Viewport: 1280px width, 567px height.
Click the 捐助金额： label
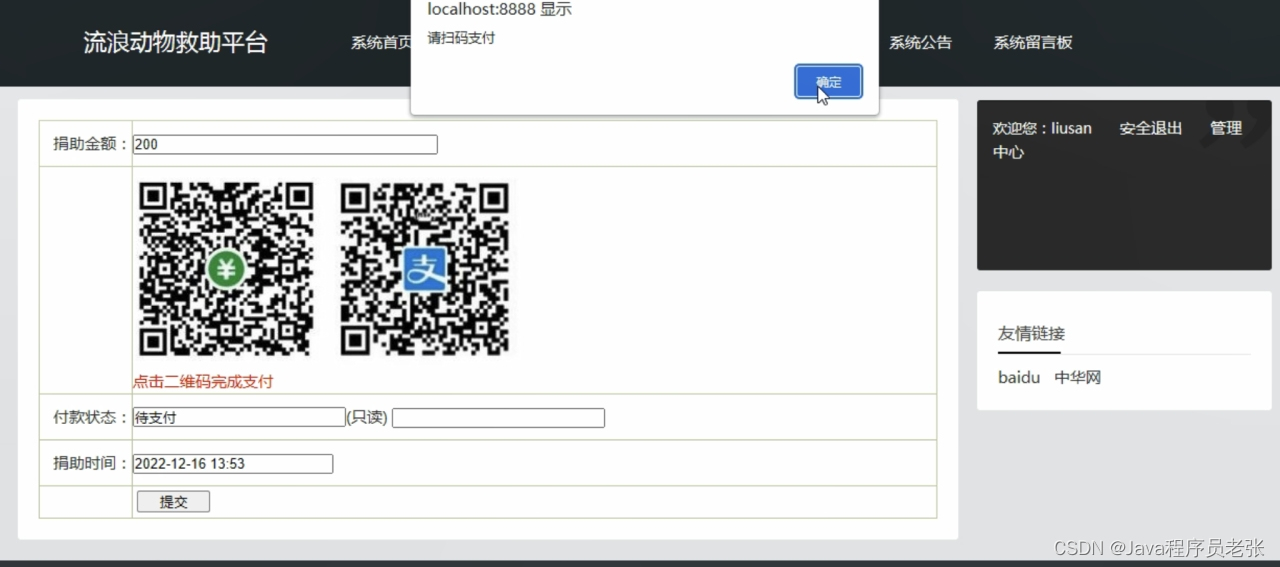click(x=91, y=144)
